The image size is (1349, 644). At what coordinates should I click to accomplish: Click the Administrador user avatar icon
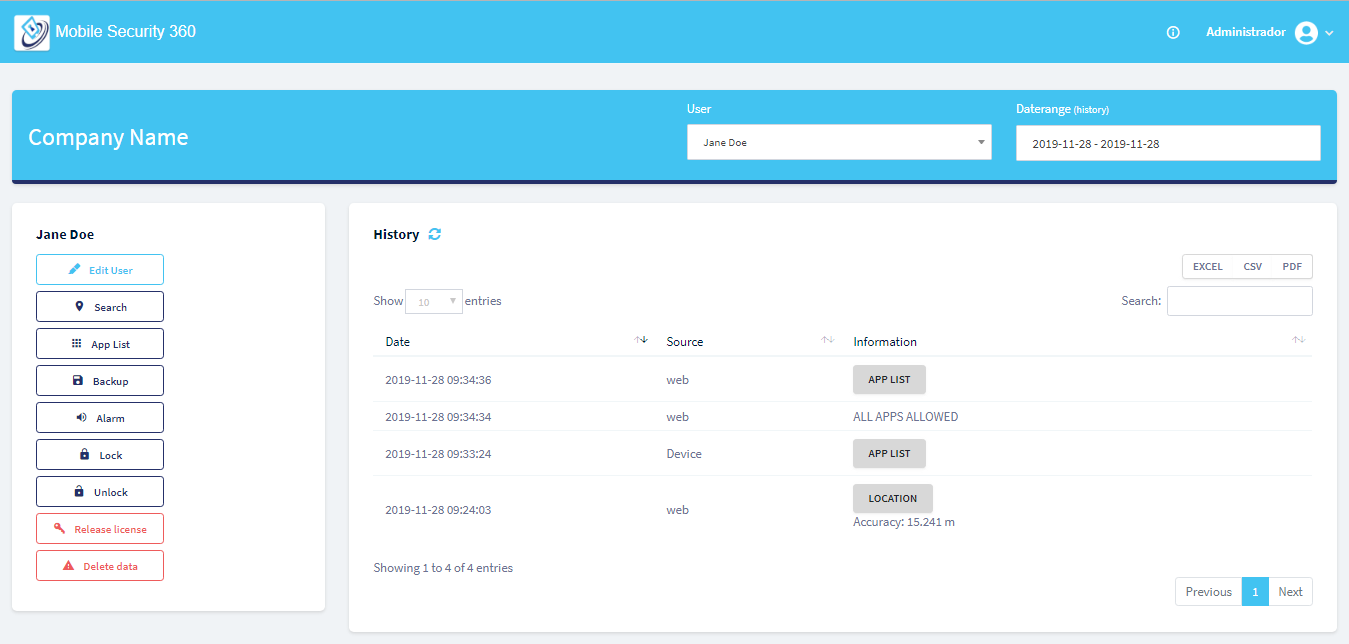pos(1306,33)
